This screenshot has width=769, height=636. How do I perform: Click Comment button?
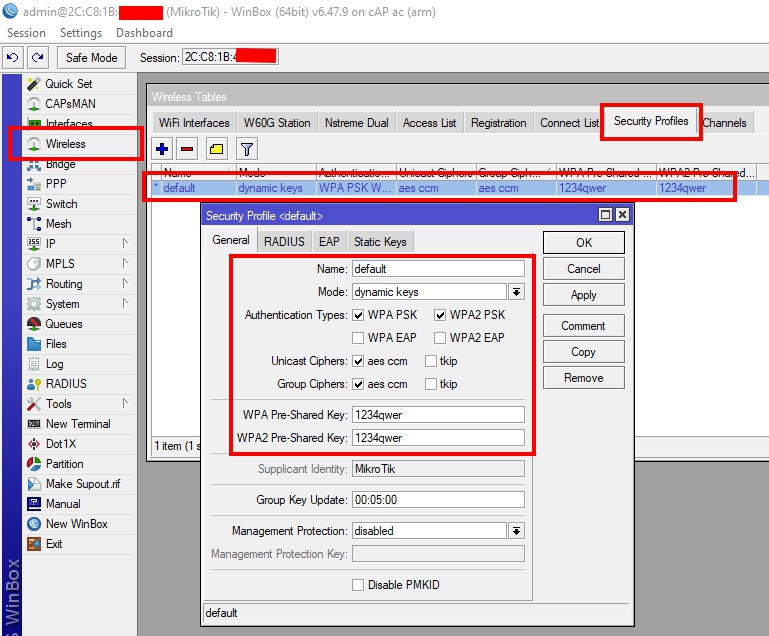click(584, 326)
